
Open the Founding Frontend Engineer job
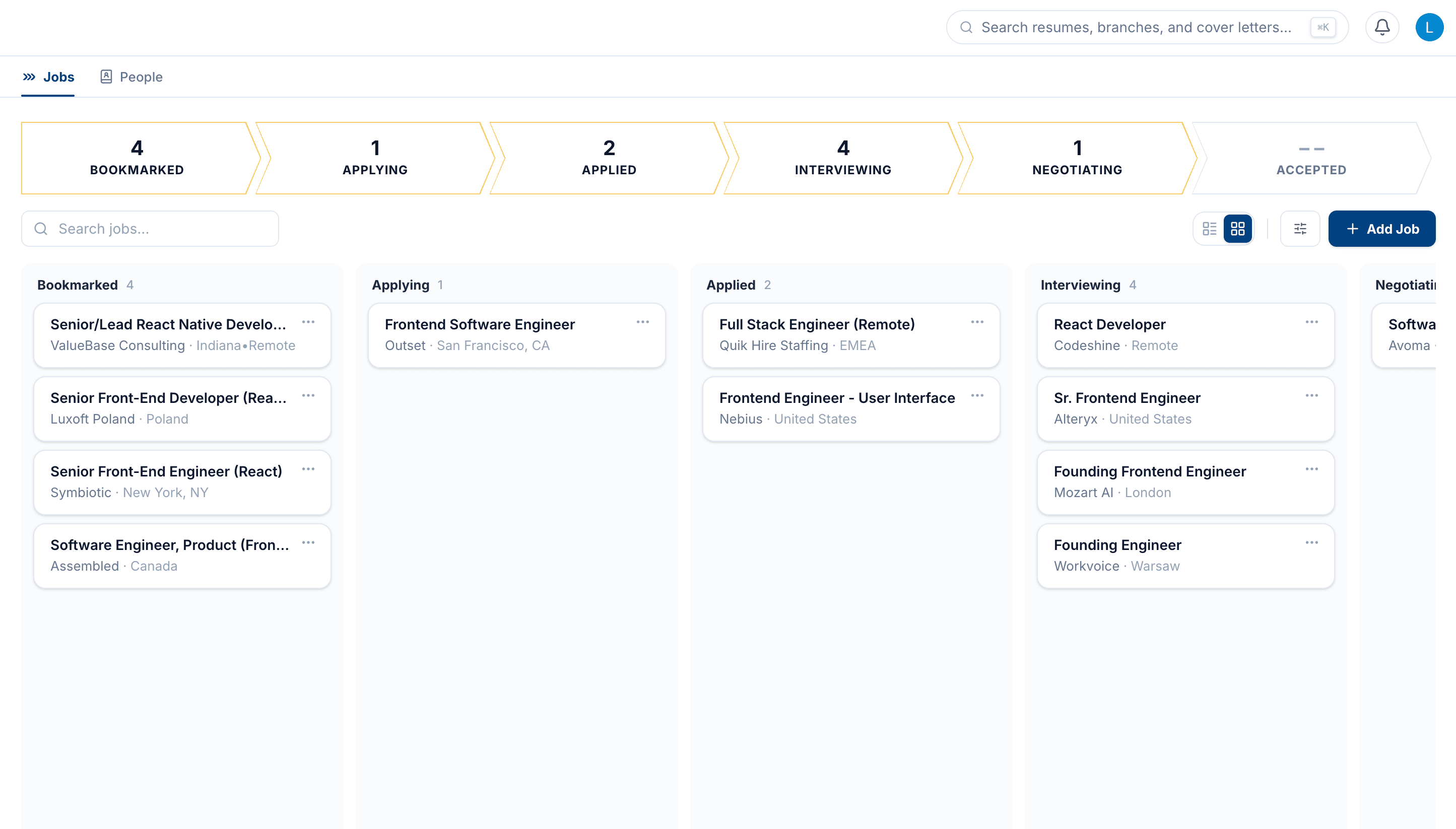coord(1185,482)
